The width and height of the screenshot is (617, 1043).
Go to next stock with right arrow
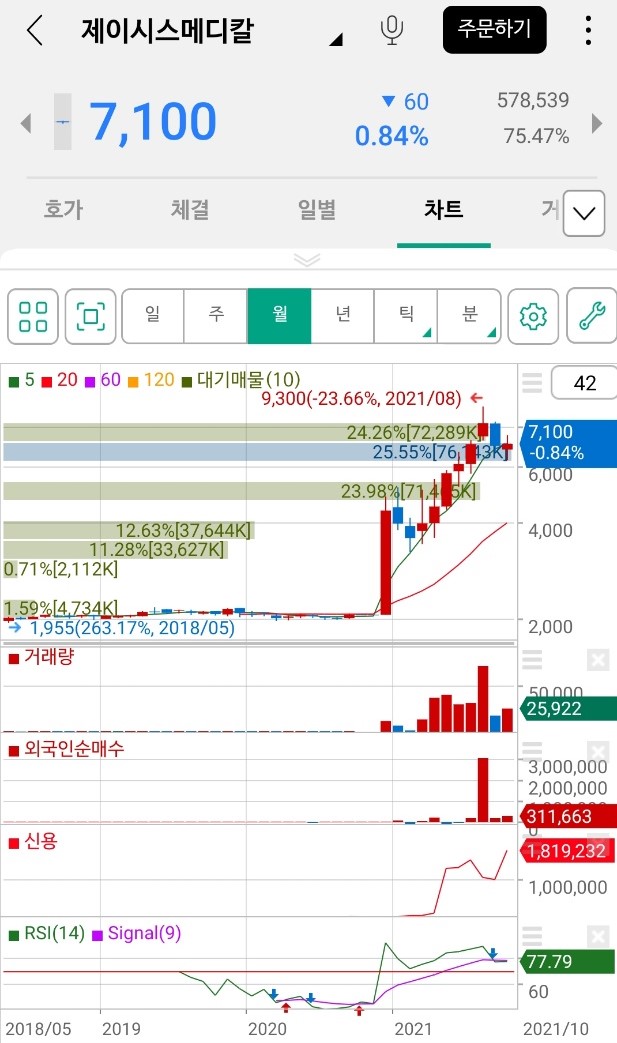click(x=596, y=123)
